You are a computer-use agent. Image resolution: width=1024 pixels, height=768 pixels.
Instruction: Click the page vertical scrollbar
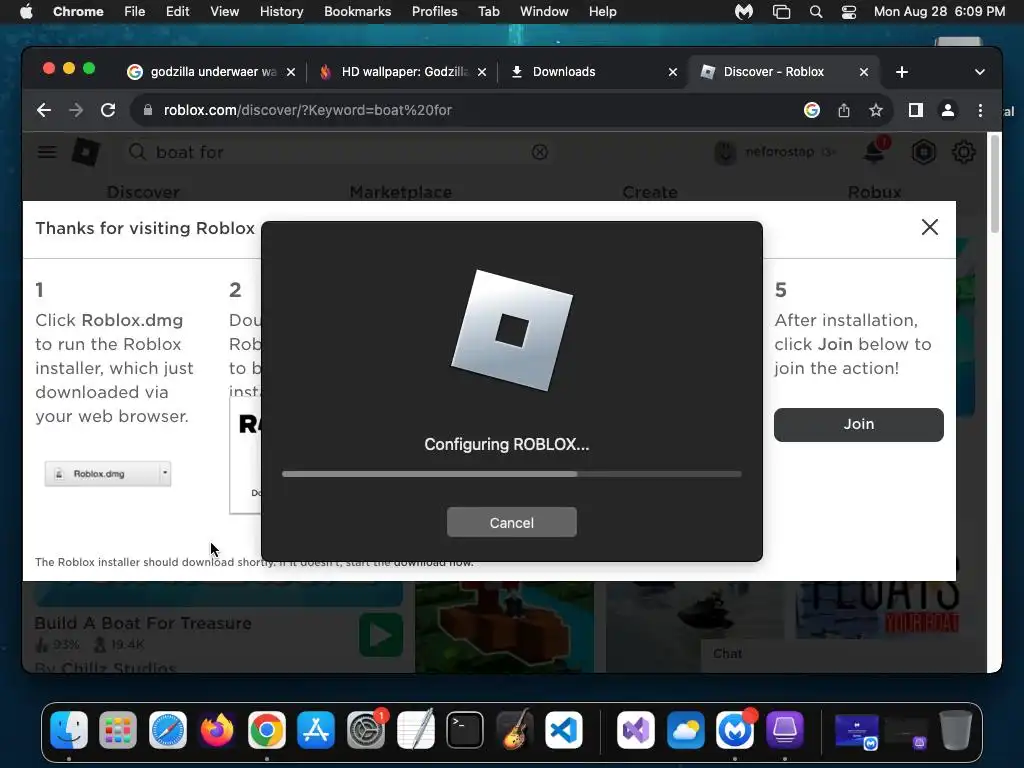pyautogui.click(x=995, y=184)
